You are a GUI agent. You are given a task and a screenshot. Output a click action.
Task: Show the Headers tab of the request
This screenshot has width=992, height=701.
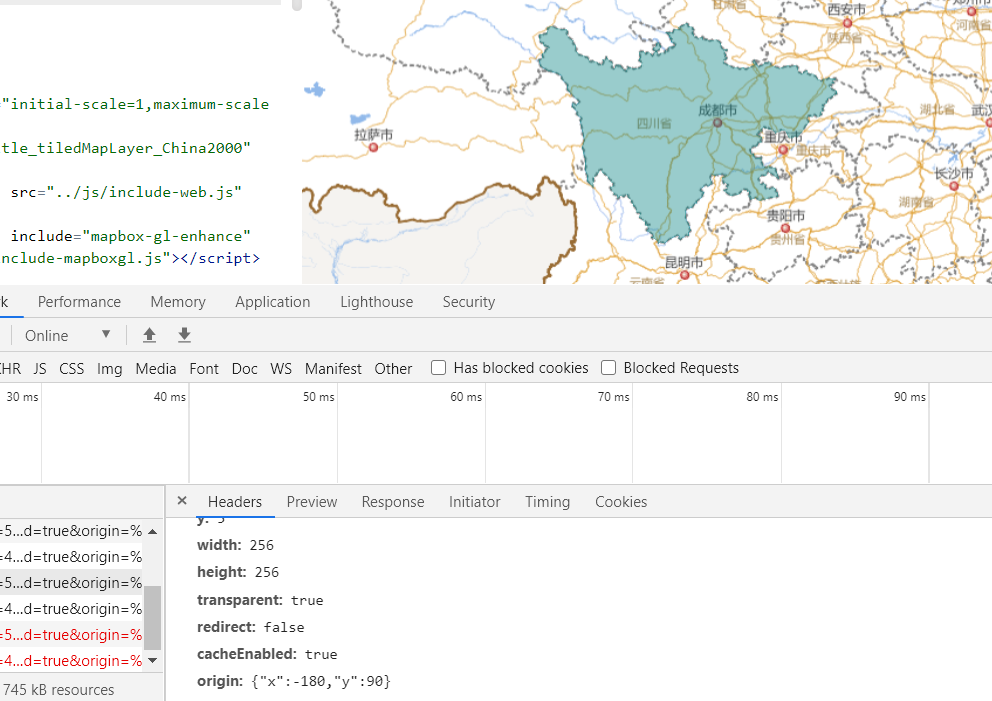(x=235, y=502)
